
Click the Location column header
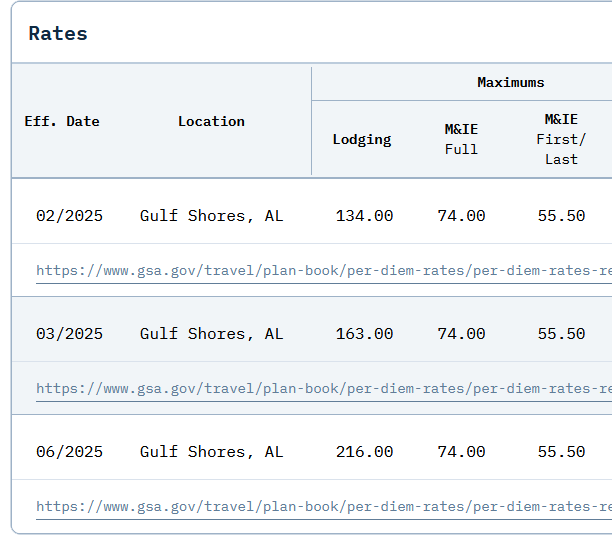[x=211, y=121]
